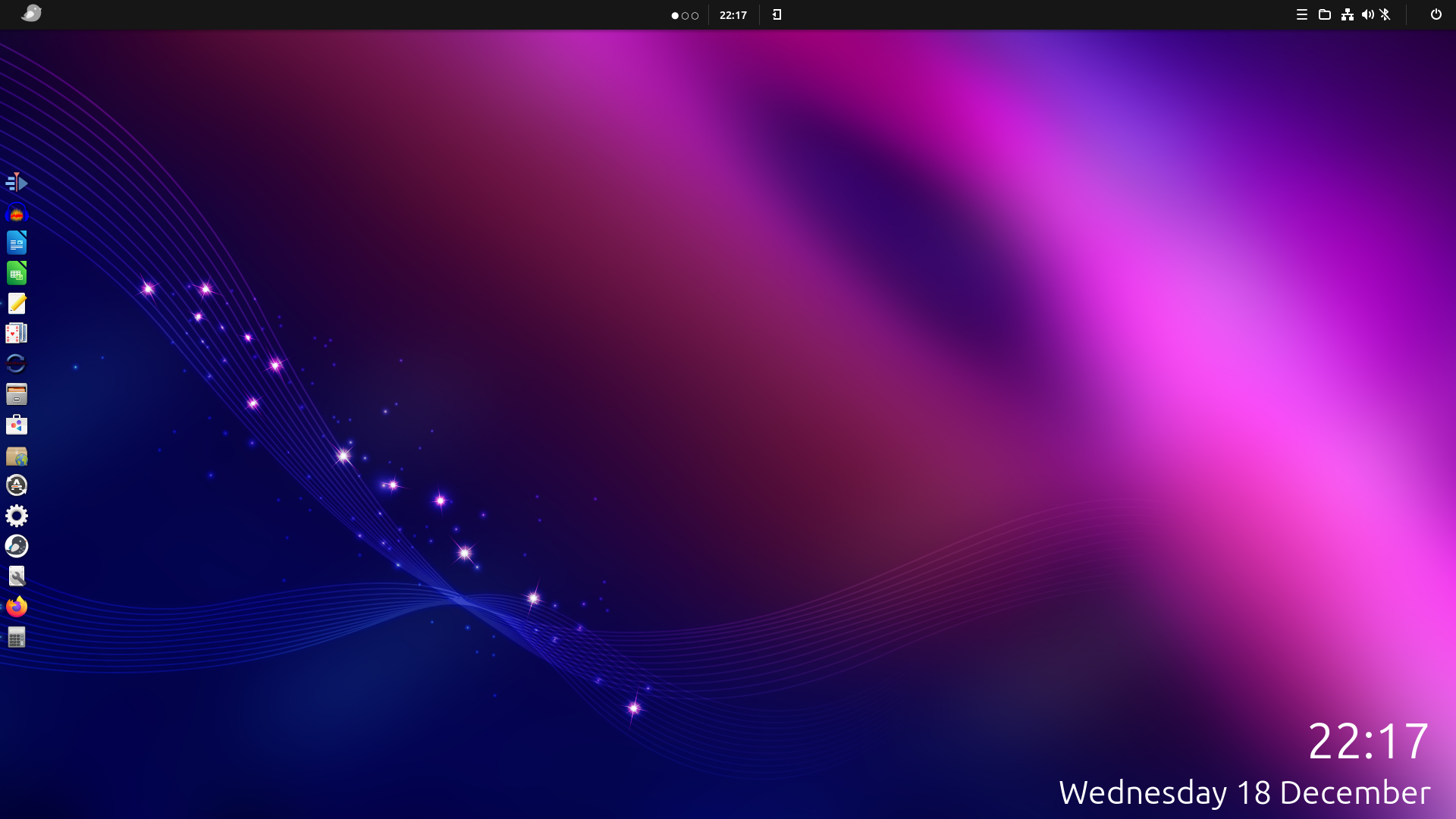The height and width of the screenshot is (819, 1456).
Task: Launch LibreOffice Writer from the dock
Action: point(17,243)
